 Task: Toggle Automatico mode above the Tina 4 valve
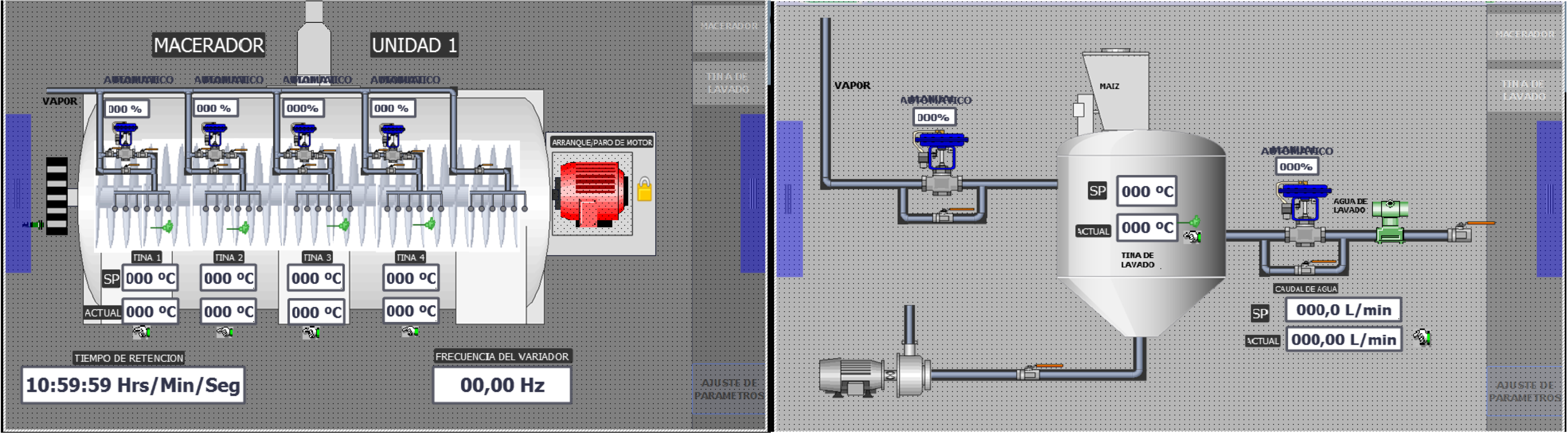click(x=405, y=80)
